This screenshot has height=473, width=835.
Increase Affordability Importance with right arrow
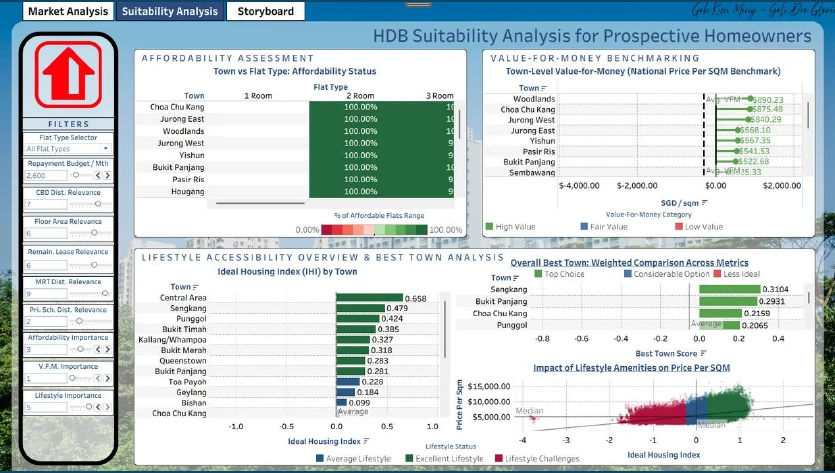click(108, 349)
